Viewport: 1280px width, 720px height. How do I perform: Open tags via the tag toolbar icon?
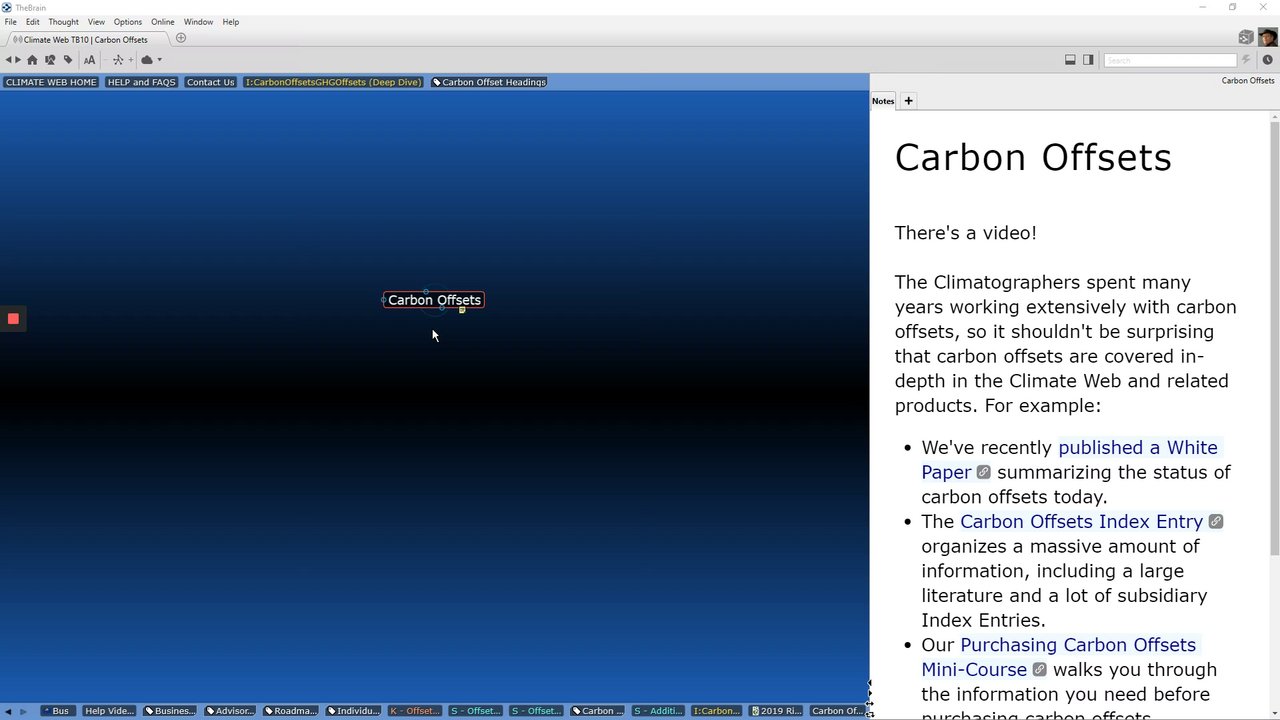coord(68,60)
